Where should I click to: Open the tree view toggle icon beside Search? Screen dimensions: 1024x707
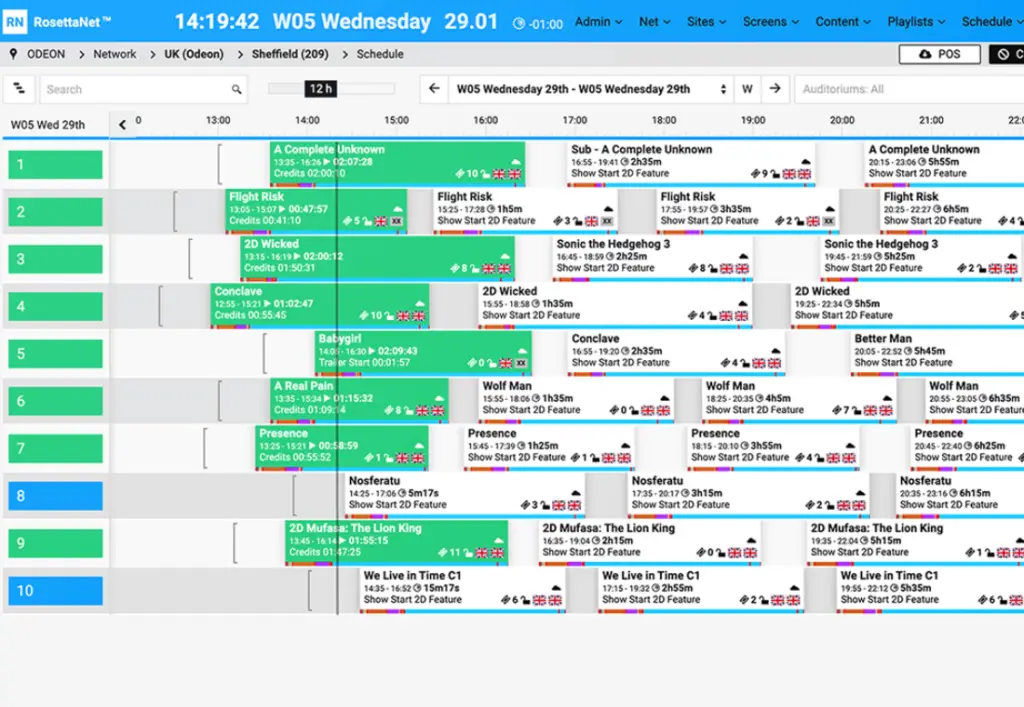tap(19, 89)
